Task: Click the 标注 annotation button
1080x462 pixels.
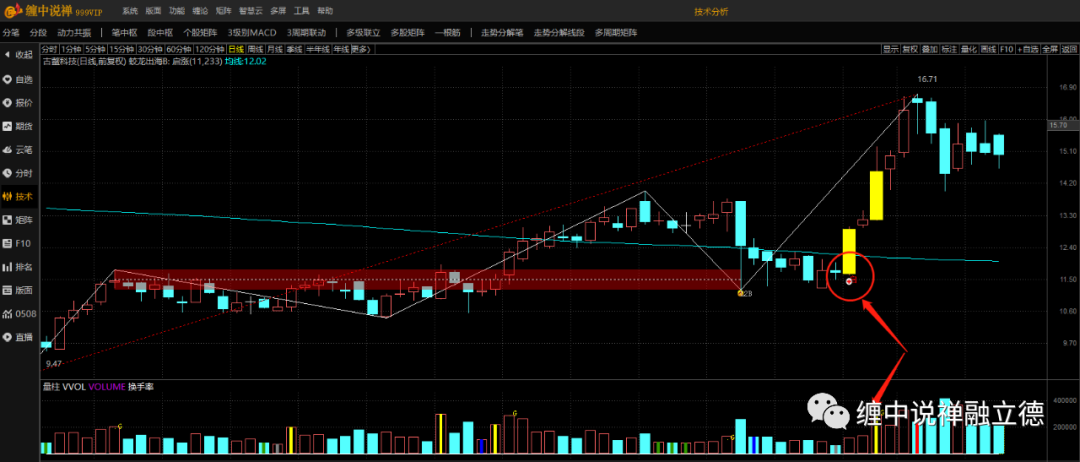Action: [x=949, y=49]
